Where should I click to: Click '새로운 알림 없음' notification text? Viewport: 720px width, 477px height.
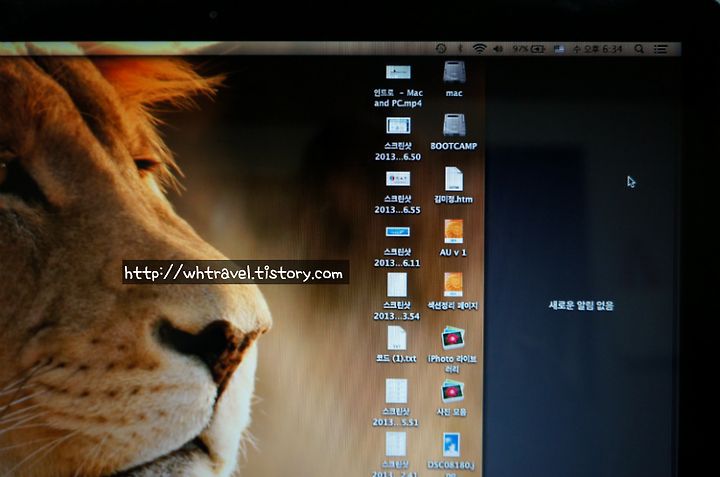tap(581, 305)
